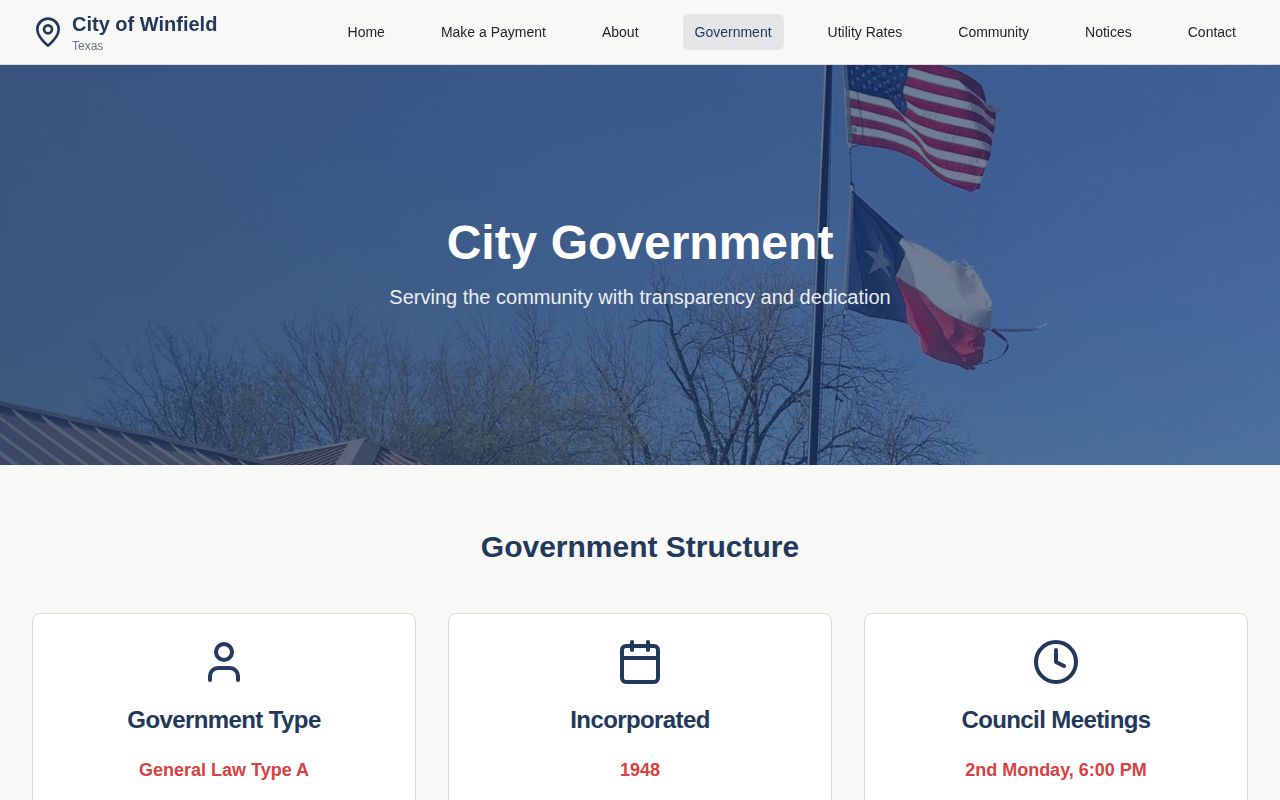Click the clock icon above Council Meetings
Screen dimensions: 1280x800
click(1056, 662)
